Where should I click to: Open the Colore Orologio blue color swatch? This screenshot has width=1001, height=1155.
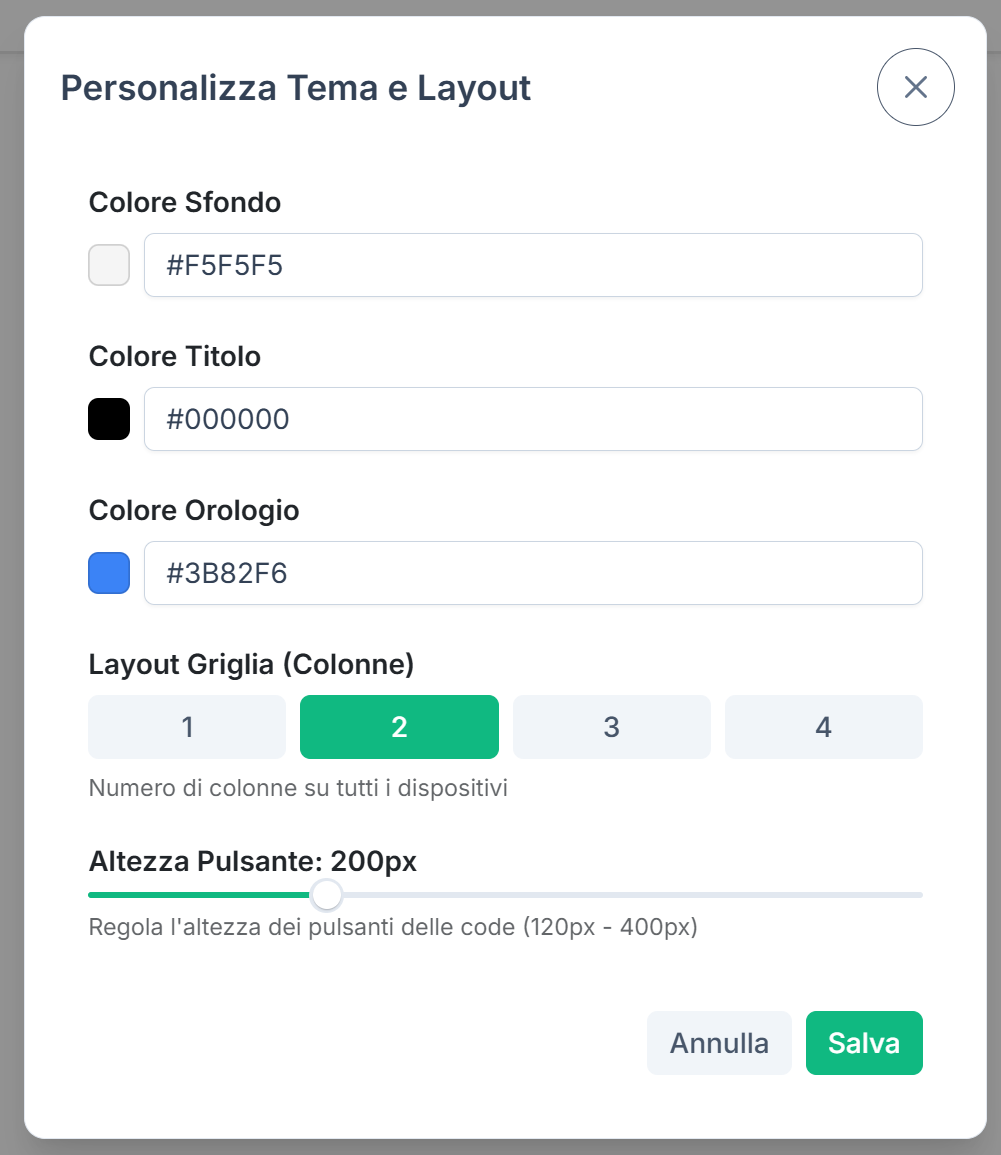108,572
